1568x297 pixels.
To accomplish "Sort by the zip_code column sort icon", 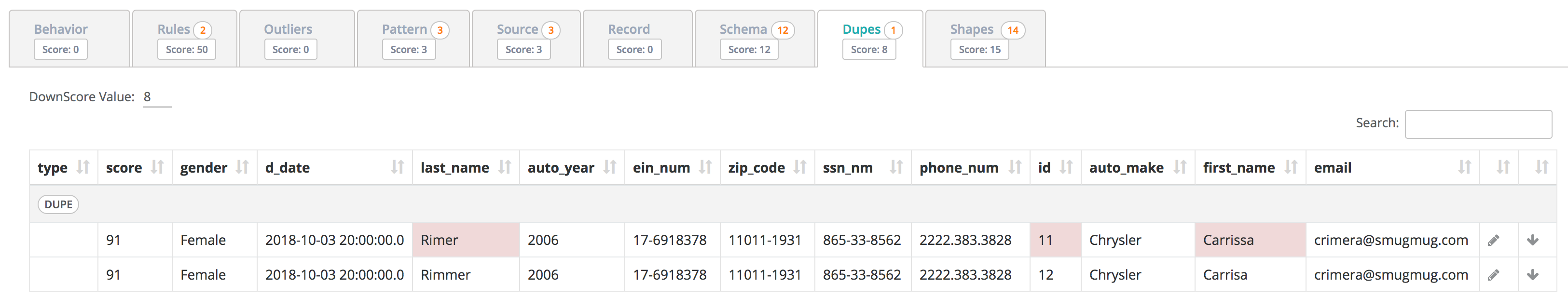I will pyautogui.click(x=800, y=167).
